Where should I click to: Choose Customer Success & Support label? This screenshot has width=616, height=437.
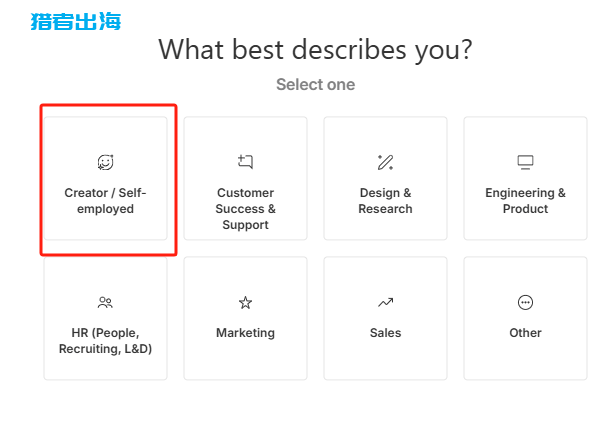(x=246, y=209)
